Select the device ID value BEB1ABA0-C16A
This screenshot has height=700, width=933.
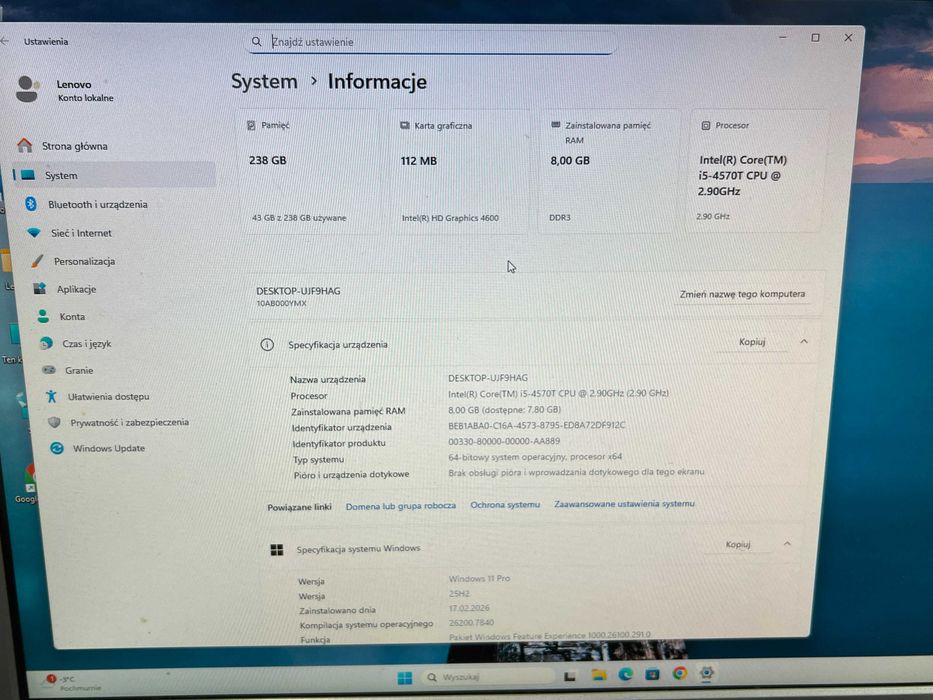coord(537,425)
